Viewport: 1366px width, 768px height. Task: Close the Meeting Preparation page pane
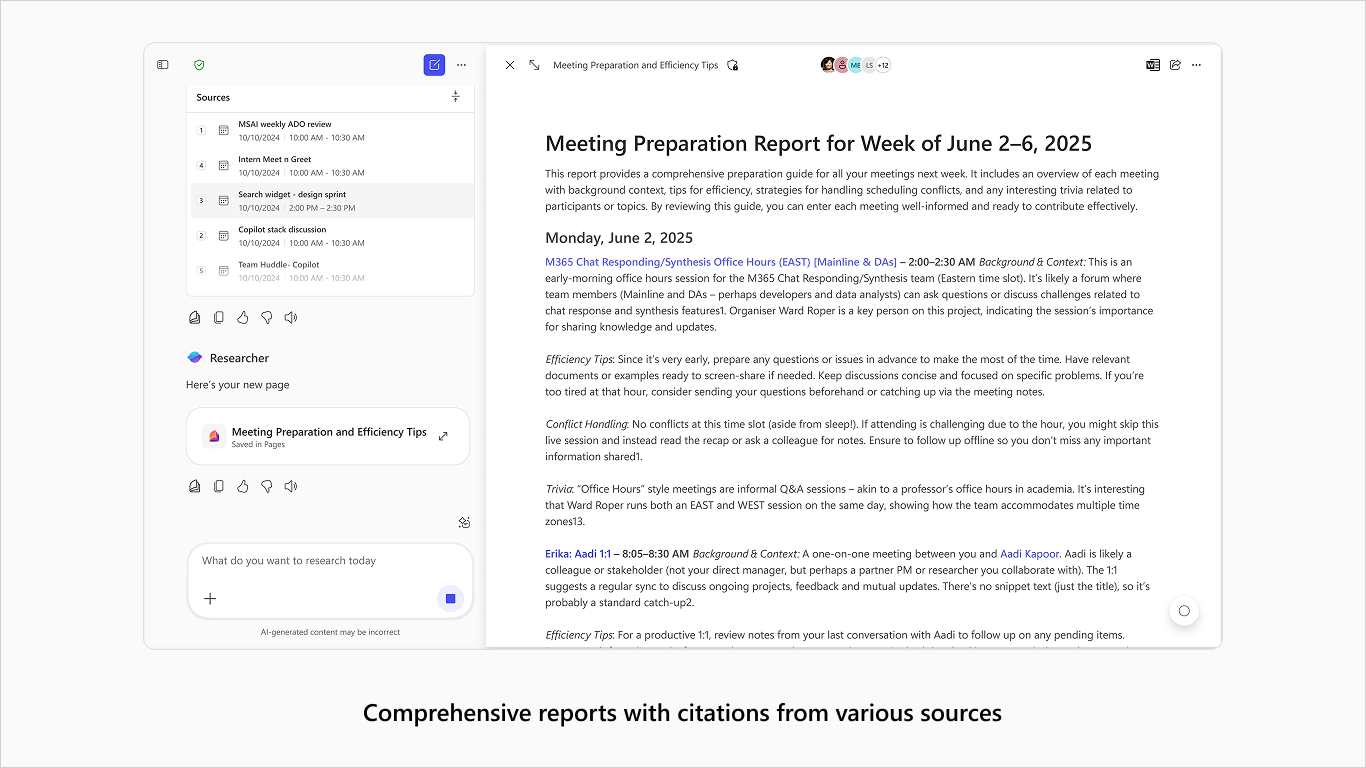point(510,65)
